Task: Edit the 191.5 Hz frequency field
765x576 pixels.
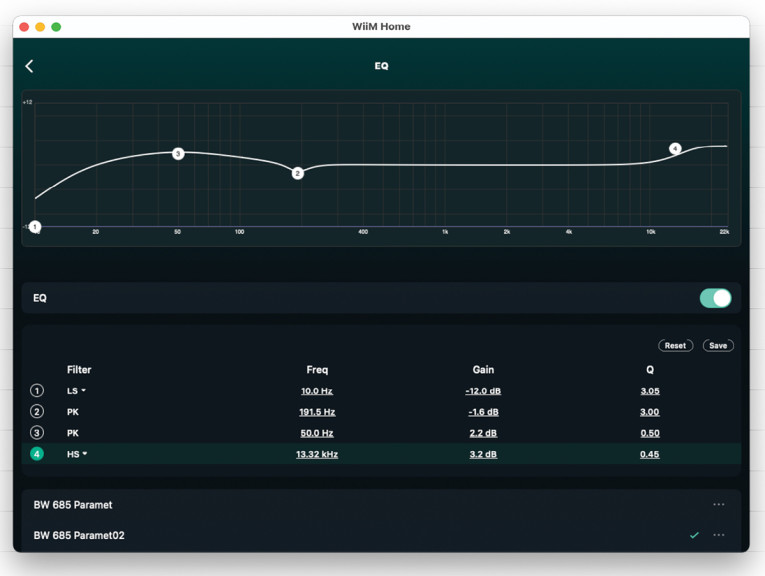Action: pos(317,412)
